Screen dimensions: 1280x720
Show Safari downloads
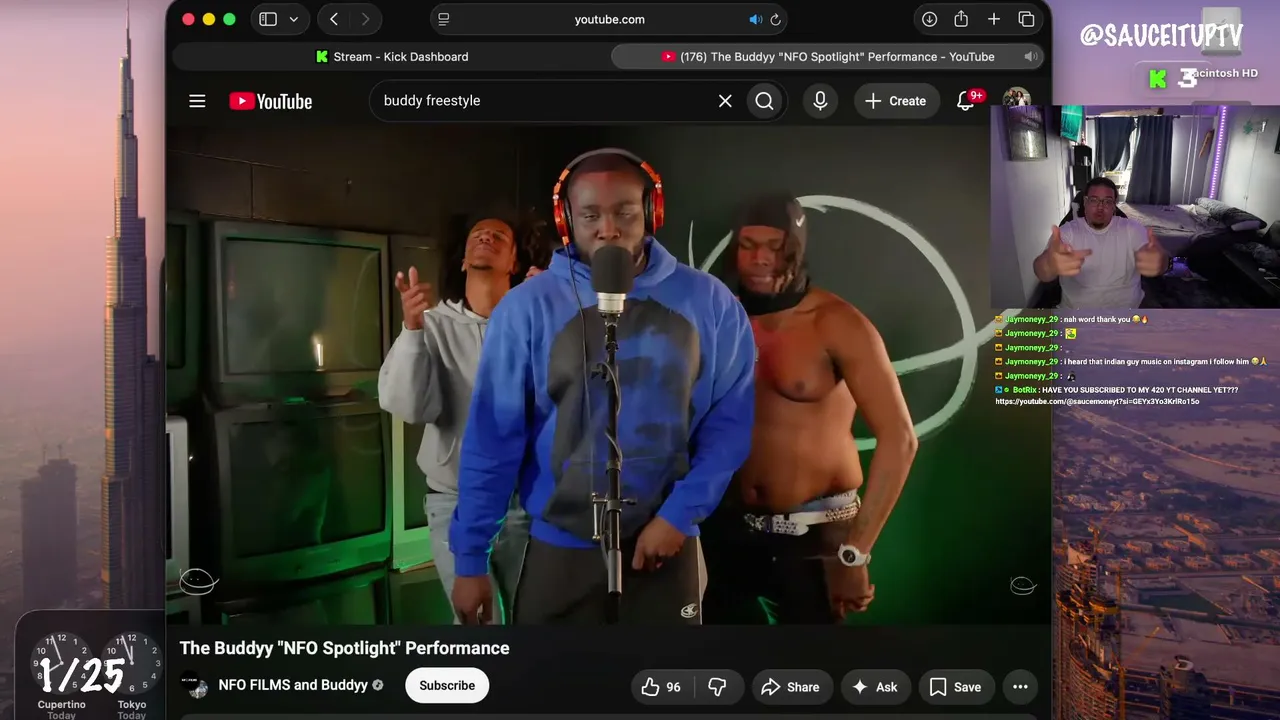click(929, 19)
